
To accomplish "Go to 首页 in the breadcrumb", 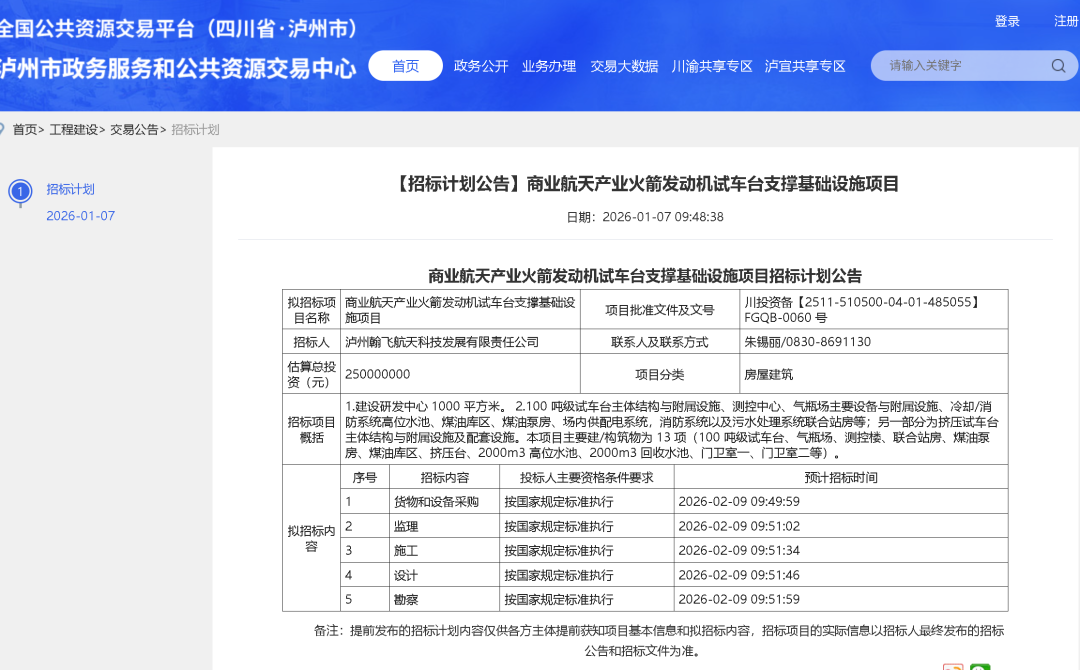I will click(x=25, y=130).
